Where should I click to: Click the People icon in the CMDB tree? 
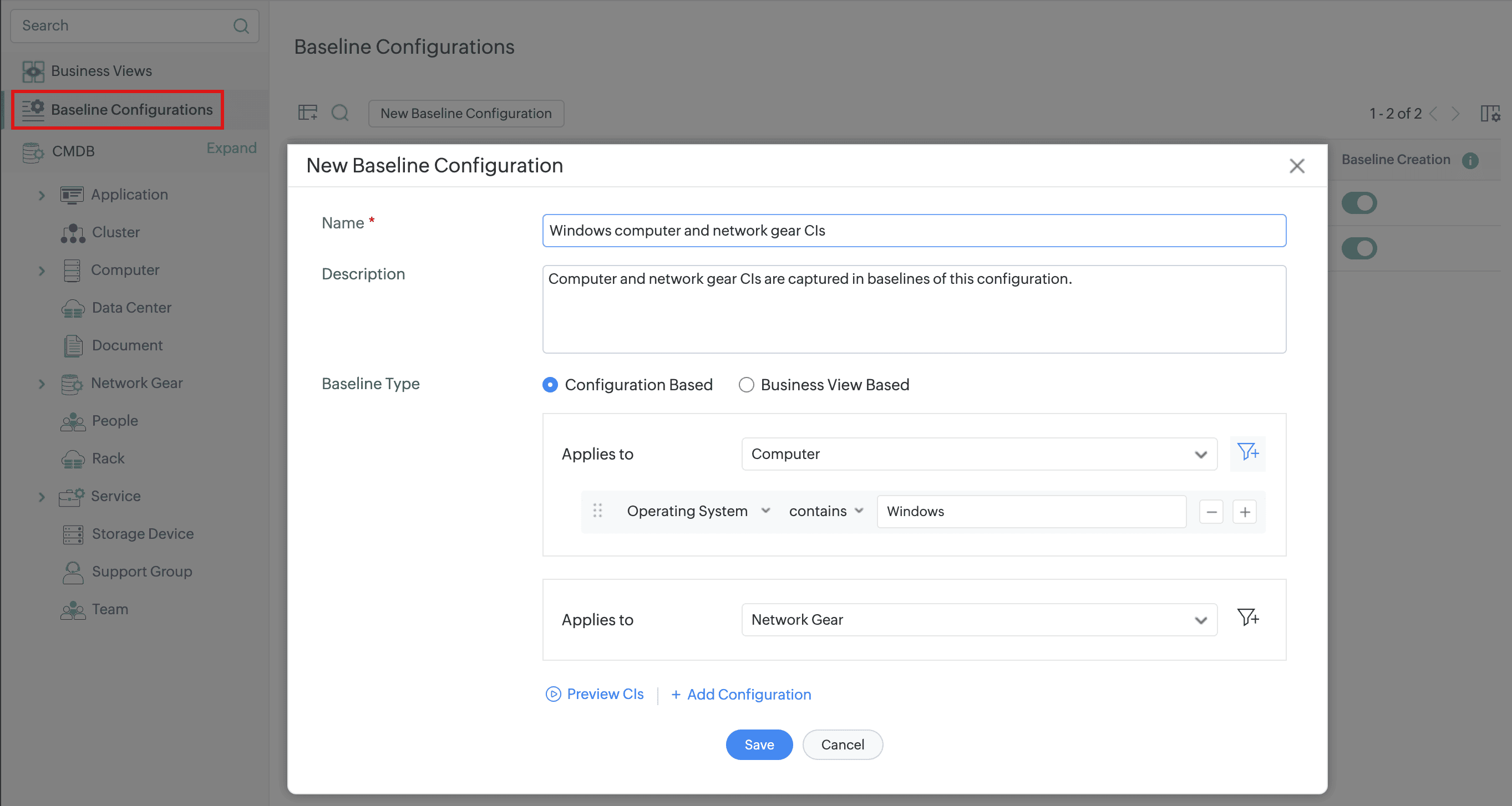pos(72,422)
